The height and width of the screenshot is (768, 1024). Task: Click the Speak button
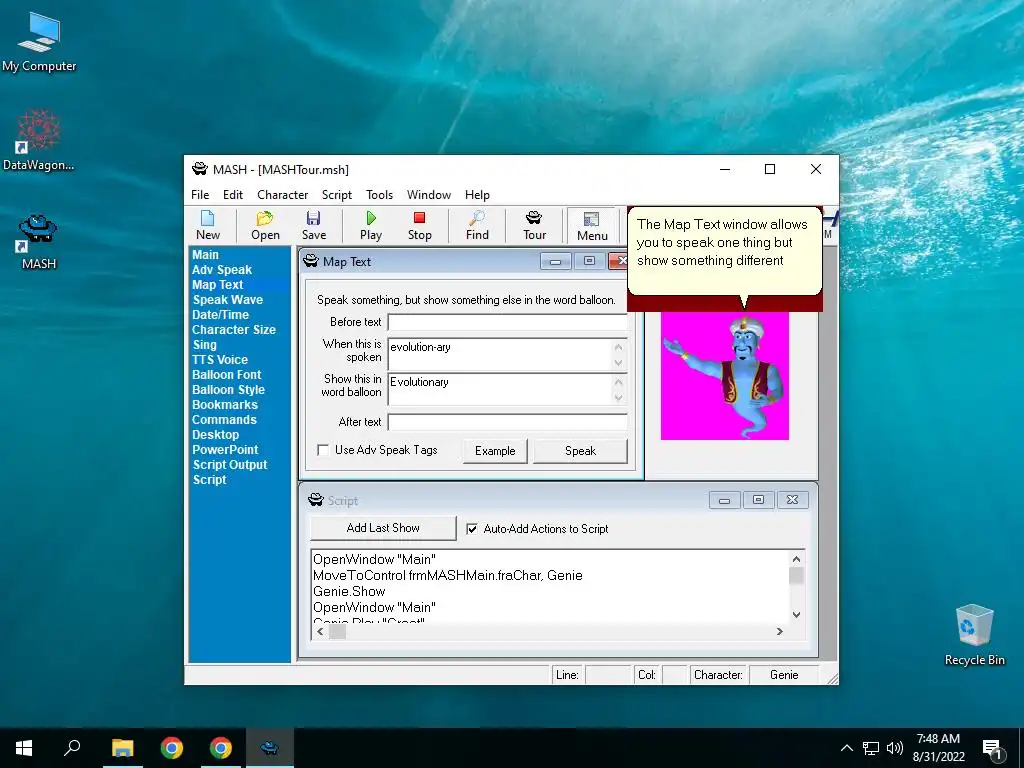tap(580, 451)
